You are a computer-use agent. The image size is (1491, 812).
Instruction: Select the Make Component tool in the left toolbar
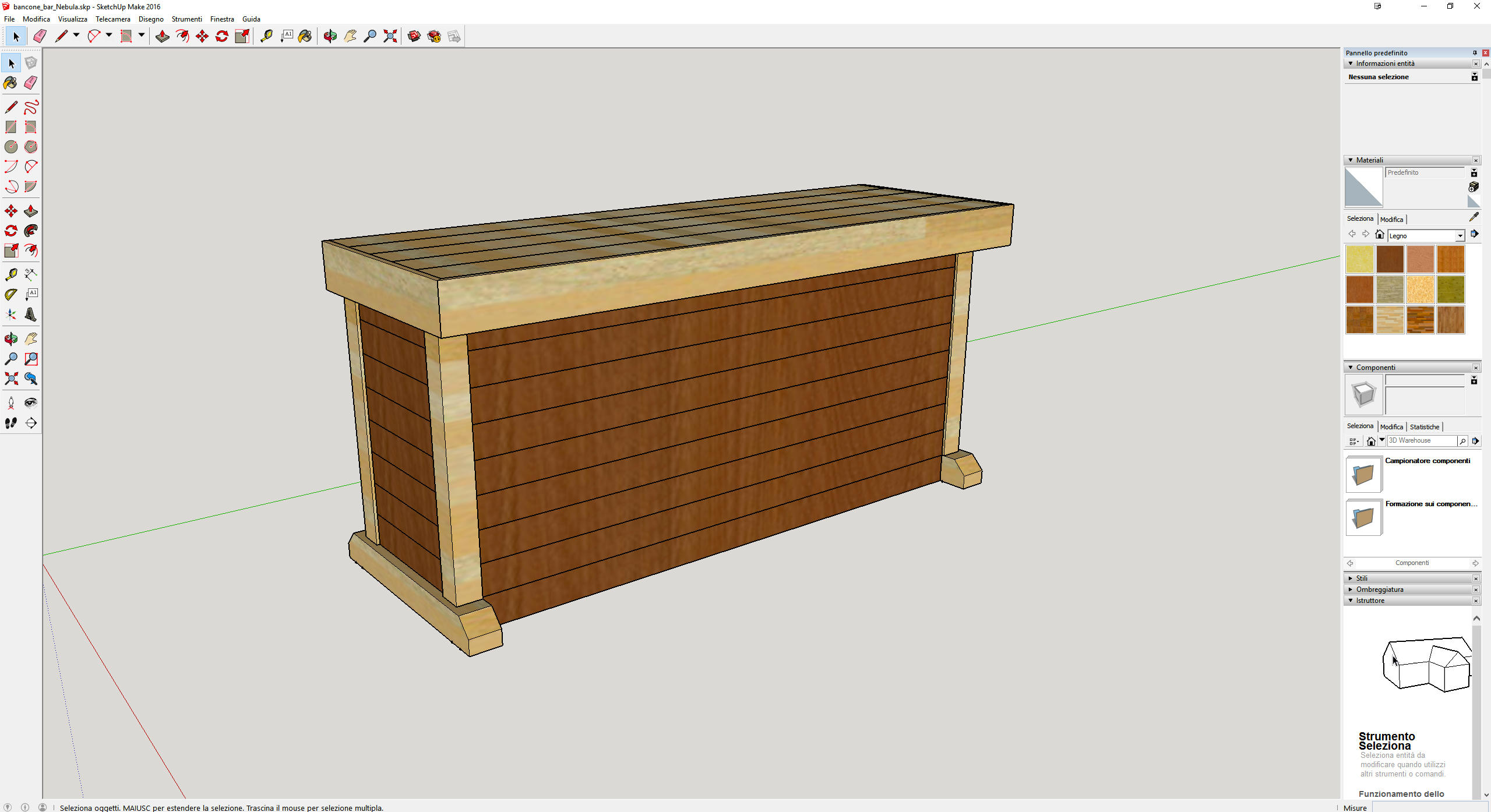click(x=31, y=63)
